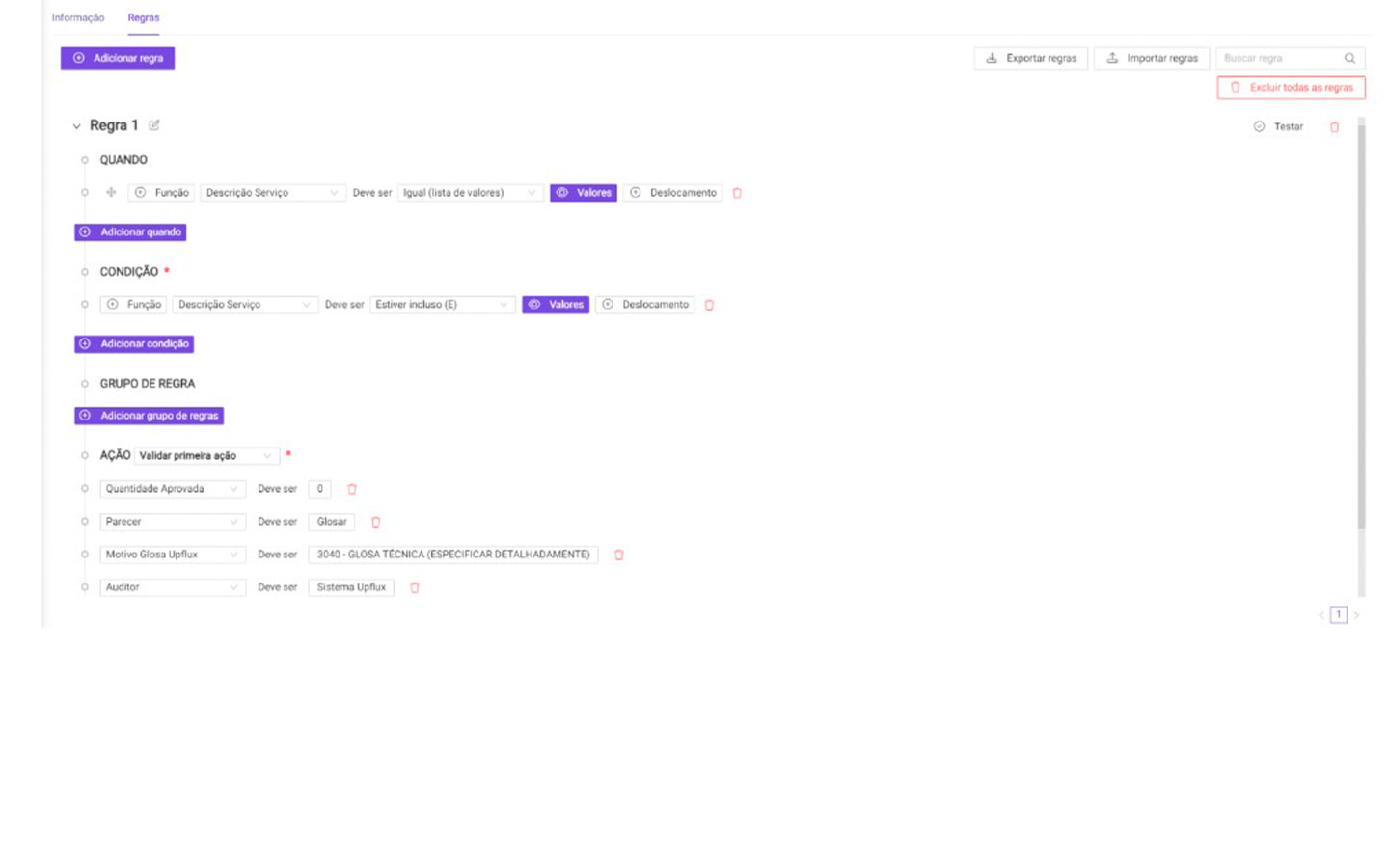Toggle Deslocamento in the QUANDO row
1389x868 pixels.
tap(672, 193)
